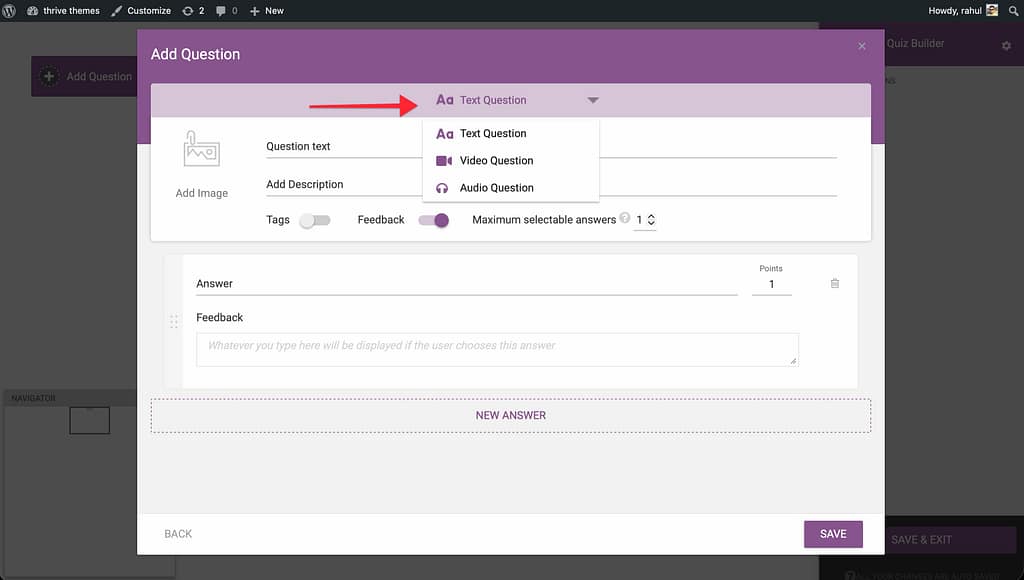The width and height of the screenshot is (1024, 580).
Task: Delete the answer using the trash icon
Action: [835, 284]
